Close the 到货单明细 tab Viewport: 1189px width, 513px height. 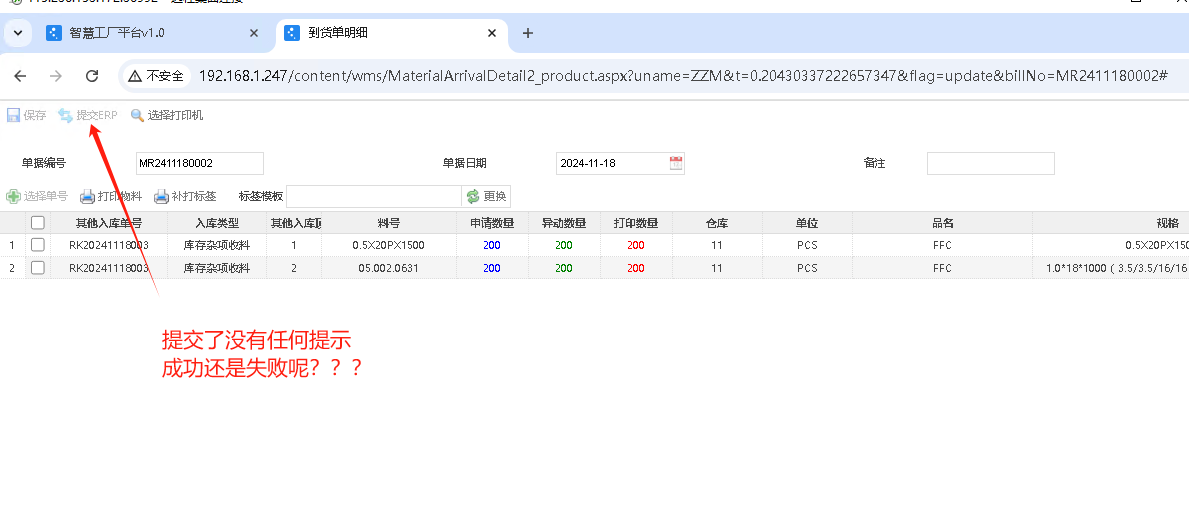[491, 33]
